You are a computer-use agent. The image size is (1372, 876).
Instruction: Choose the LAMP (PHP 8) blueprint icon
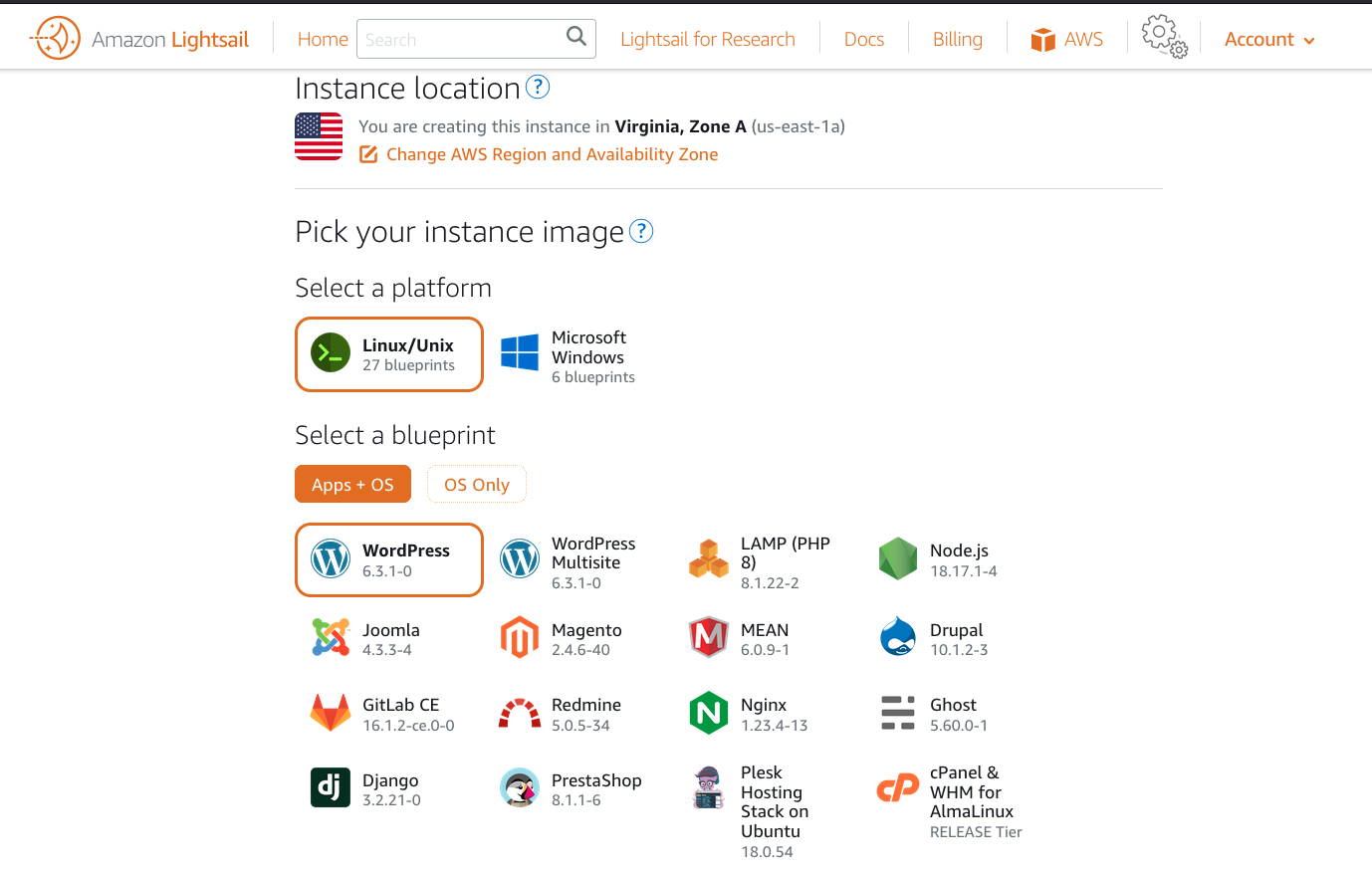(x=709, y=559)
